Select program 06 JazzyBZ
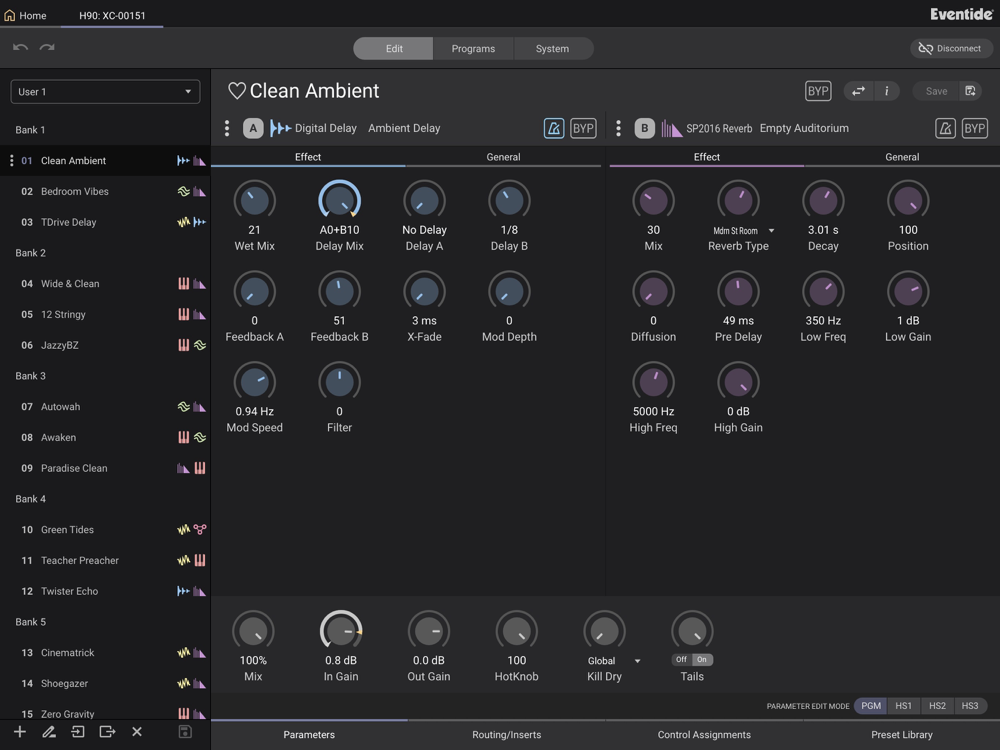Screen dimensions: 1000x750 click(105, 345)
